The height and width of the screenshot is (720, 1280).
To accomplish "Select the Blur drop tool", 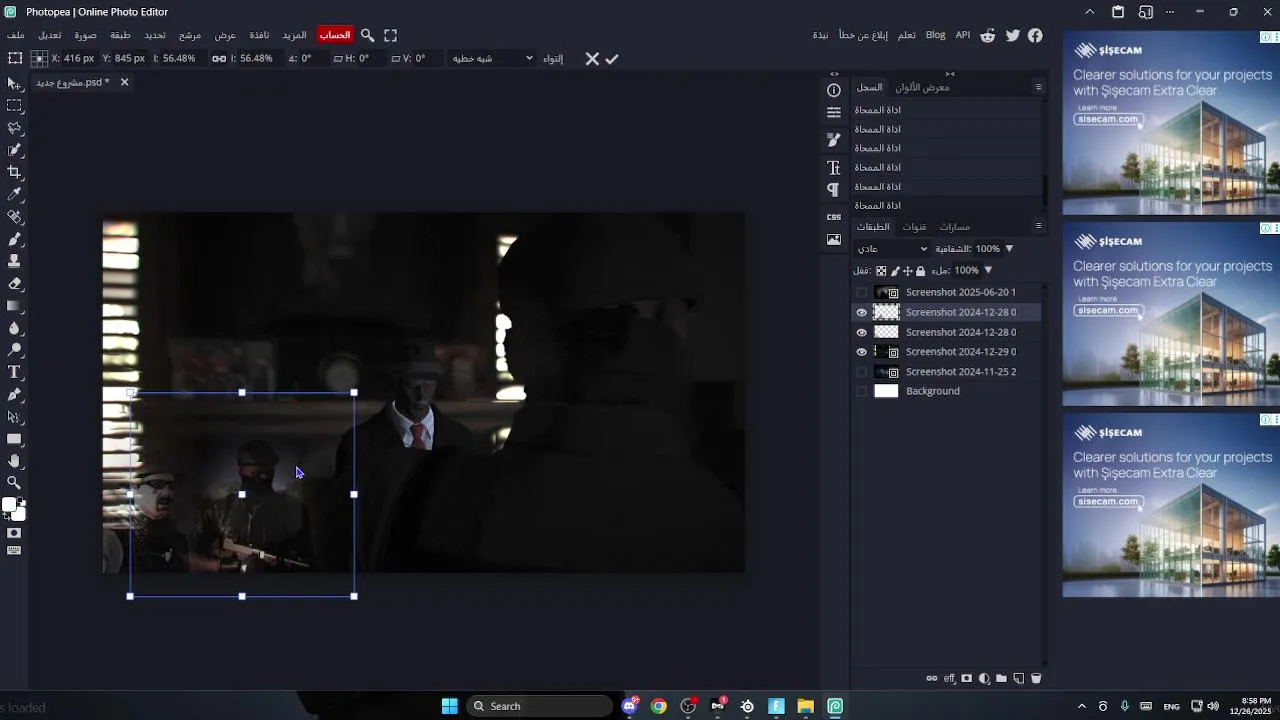I will pos(14,328).
